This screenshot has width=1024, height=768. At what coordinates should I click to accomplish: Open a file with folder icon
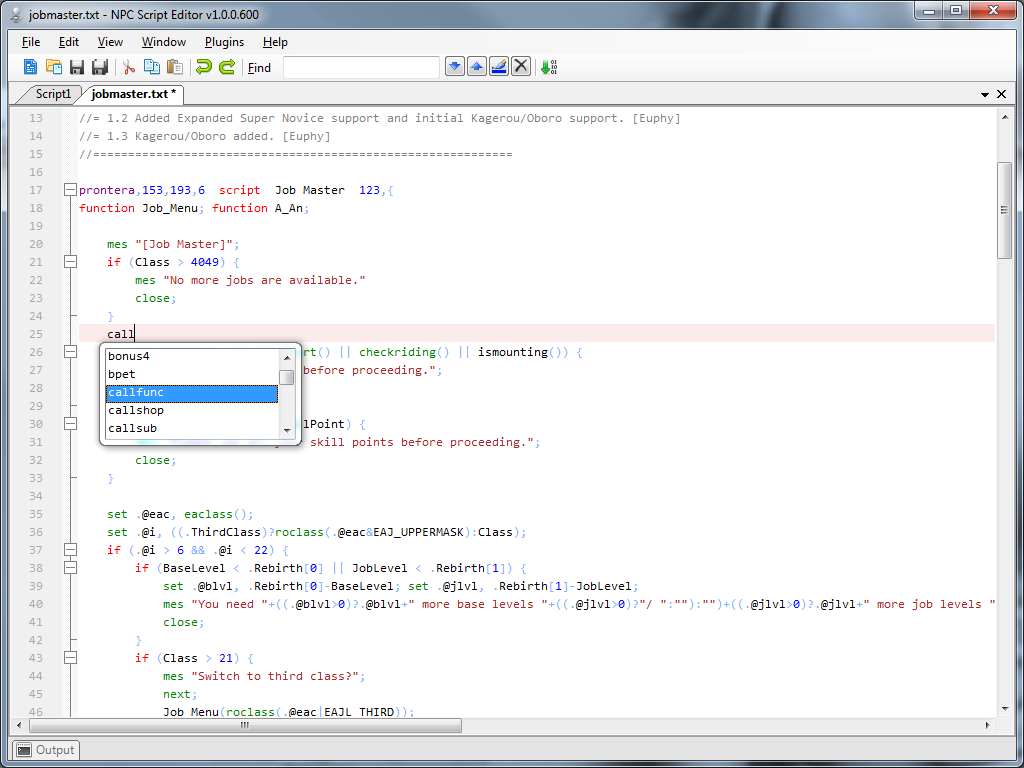tap(54, 67)
